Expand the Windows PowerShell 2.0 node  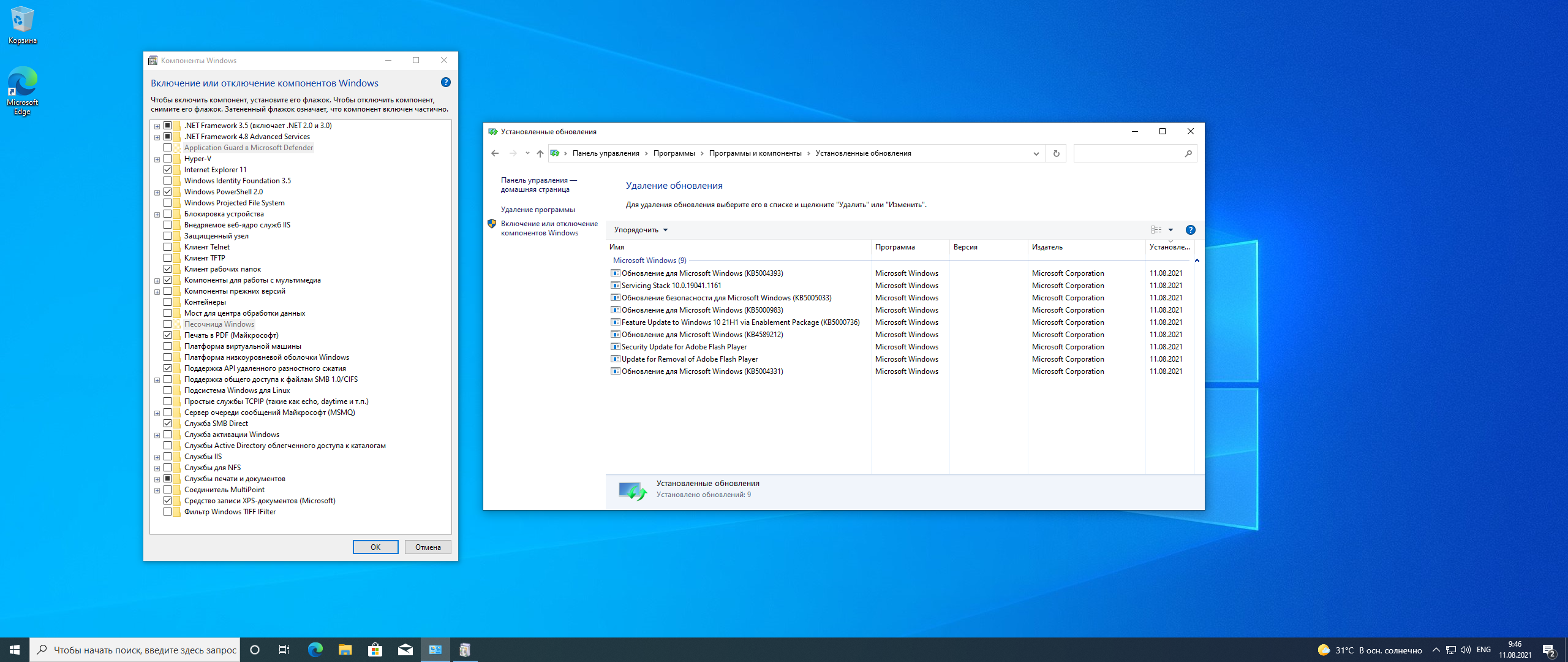pos(157,192)
